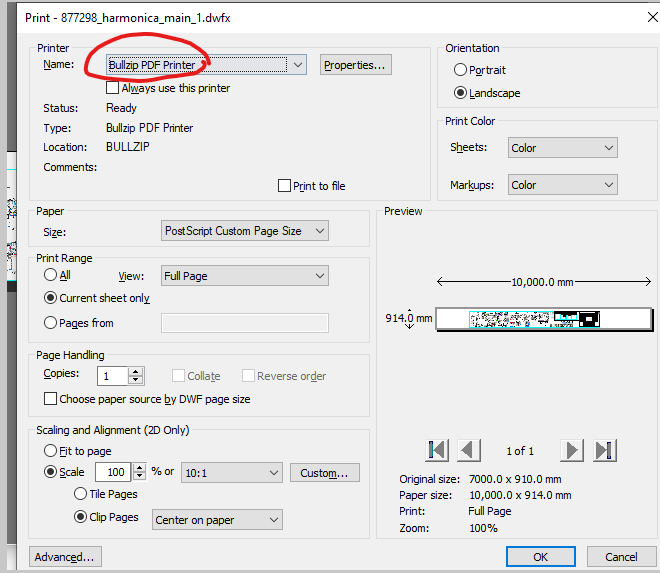
Task: Go to next page in preview
Action: point(572,450)
